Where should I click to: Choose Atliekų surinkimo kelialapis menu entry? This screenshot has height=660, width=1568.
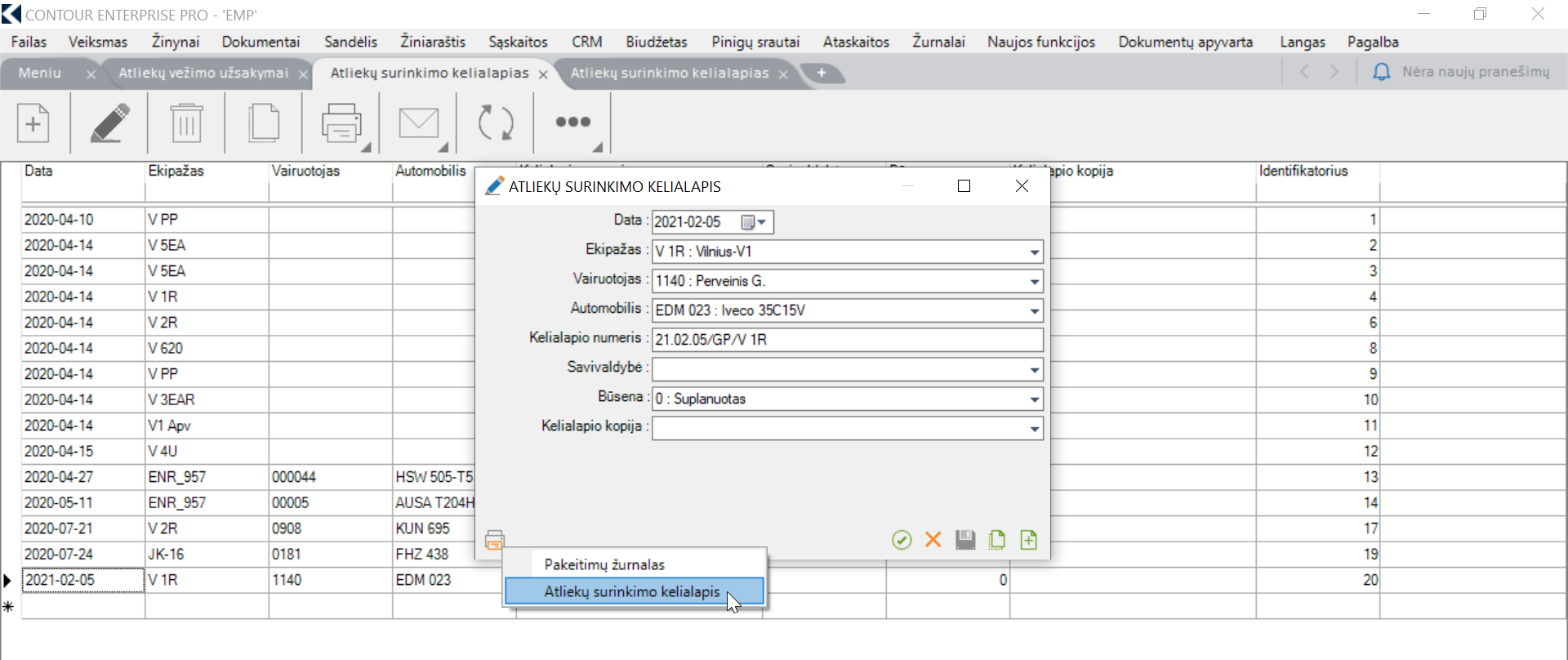point(631,591)
